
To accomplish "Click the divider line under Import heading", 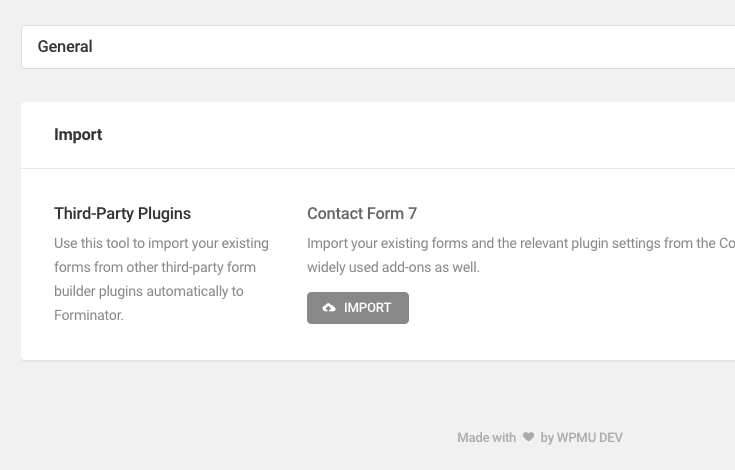I will [378, 168].
